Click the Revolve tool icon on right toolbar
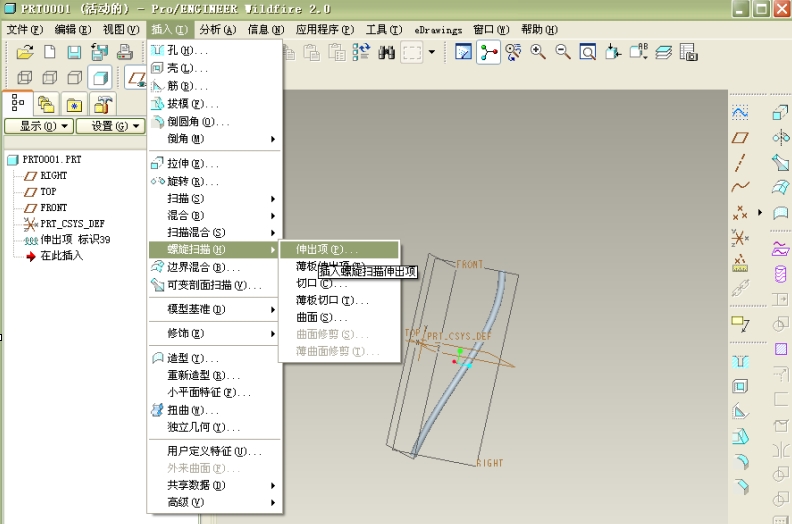This screenshot has width=792, height=524. pos(780,137)
